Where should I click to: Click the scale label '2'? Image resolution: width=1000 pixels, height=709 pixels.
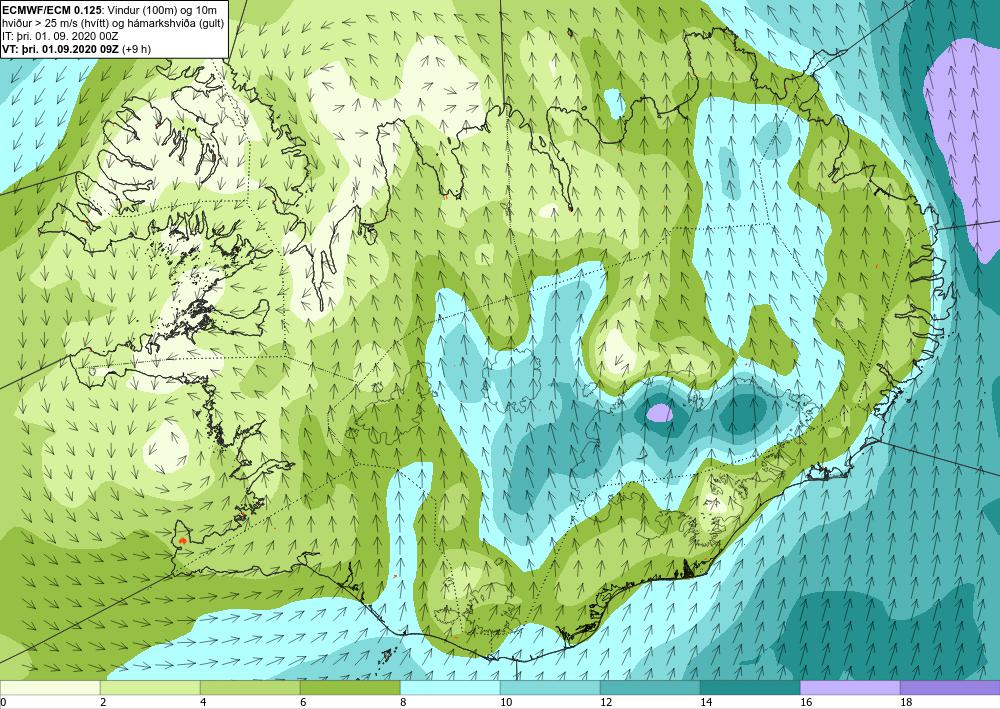[103, 702]
